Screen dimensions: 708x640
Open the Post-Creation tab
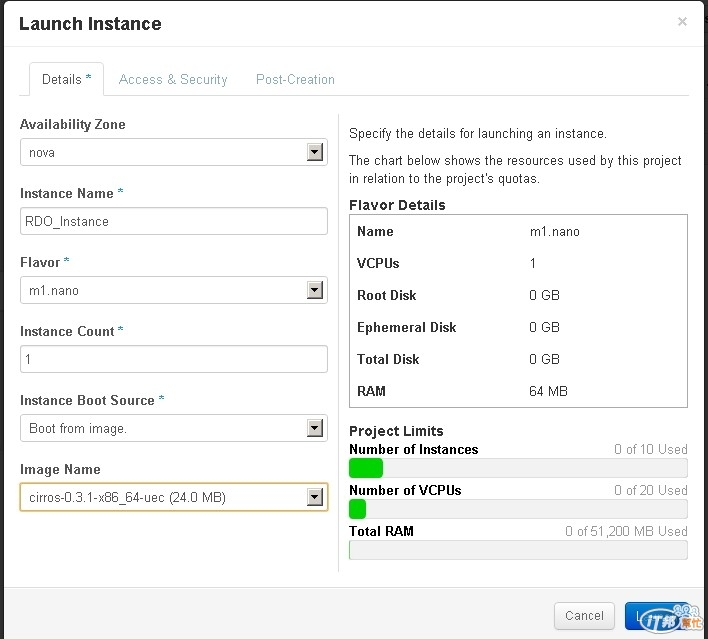295,79
